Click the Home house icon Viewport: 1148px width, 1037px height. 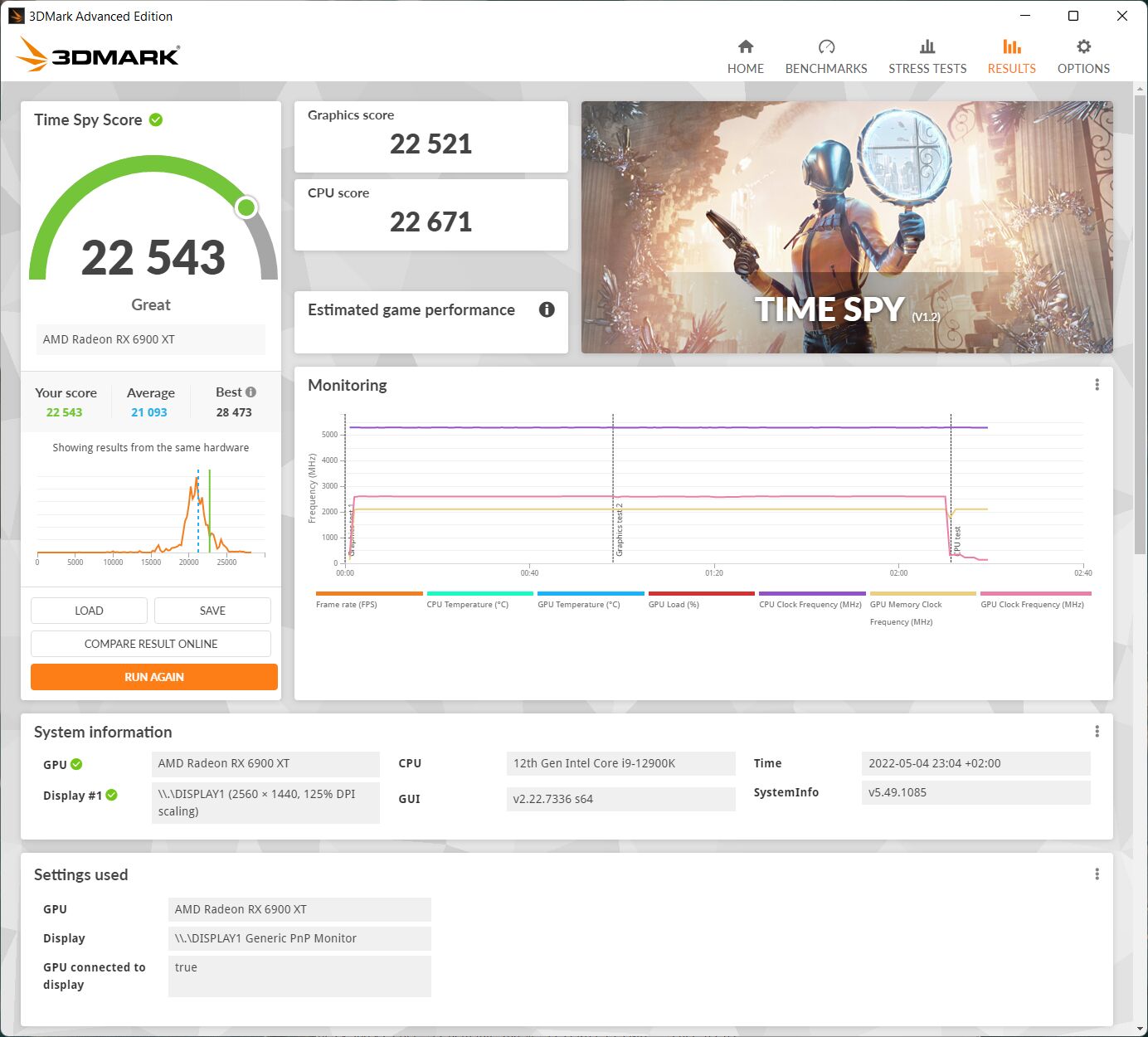(x=746, y=46)
